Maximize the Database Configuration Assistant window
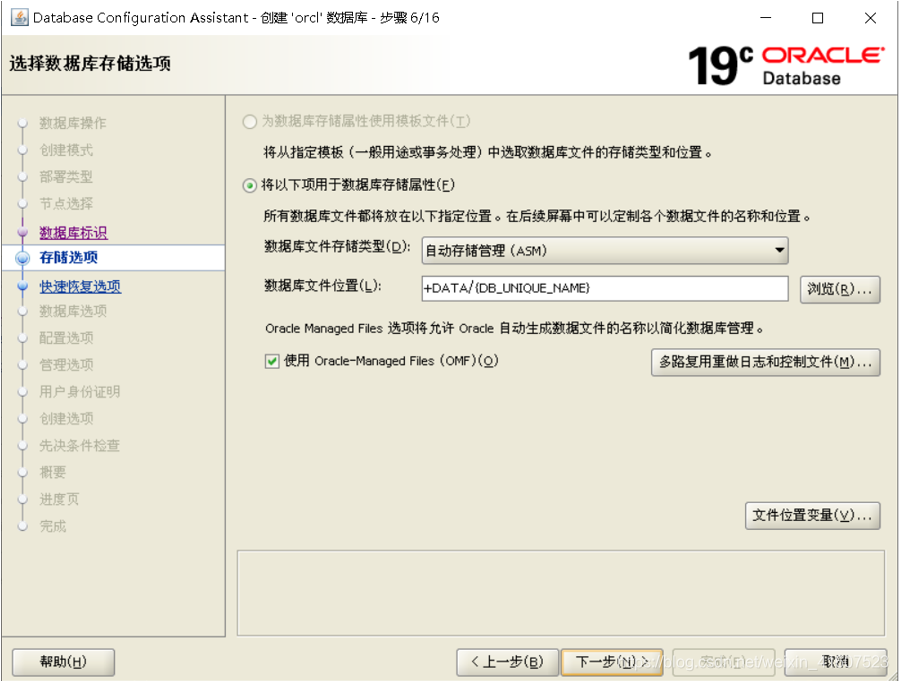 click(818, 18)
